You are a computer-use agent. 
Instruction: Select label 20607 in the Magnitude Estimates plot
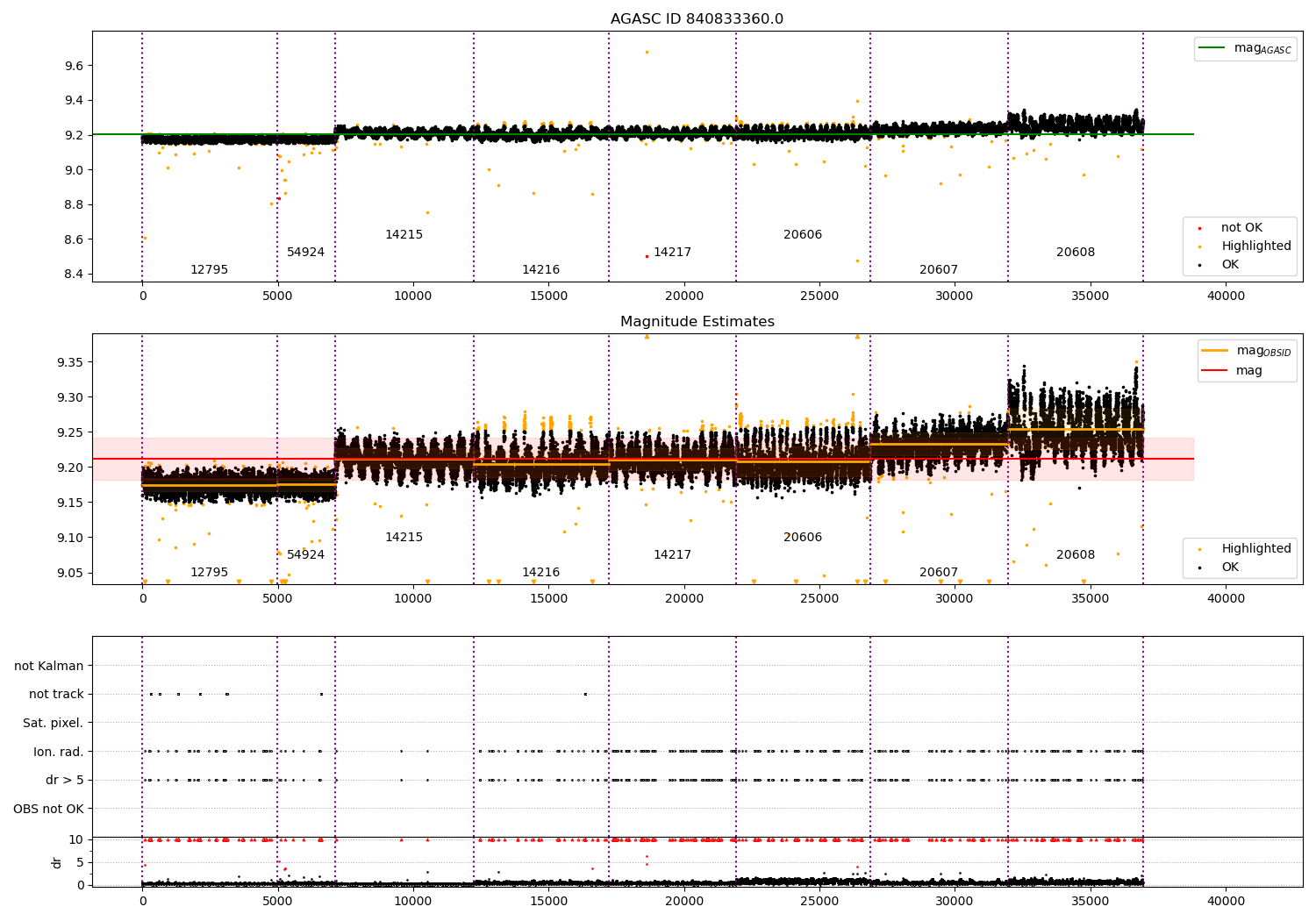[x=939, y=573]
